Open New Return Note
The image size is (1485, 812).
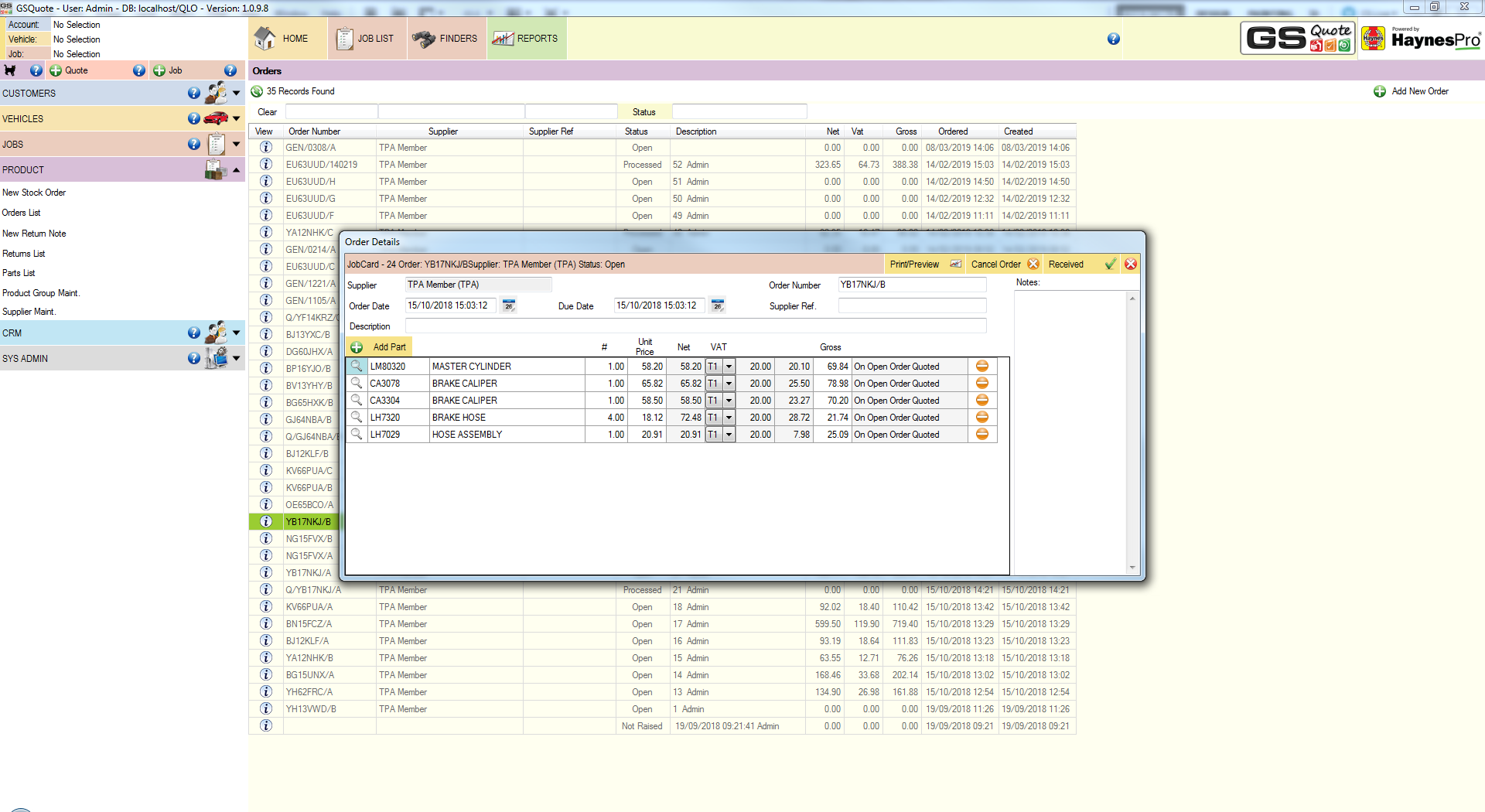click(34, 234)
